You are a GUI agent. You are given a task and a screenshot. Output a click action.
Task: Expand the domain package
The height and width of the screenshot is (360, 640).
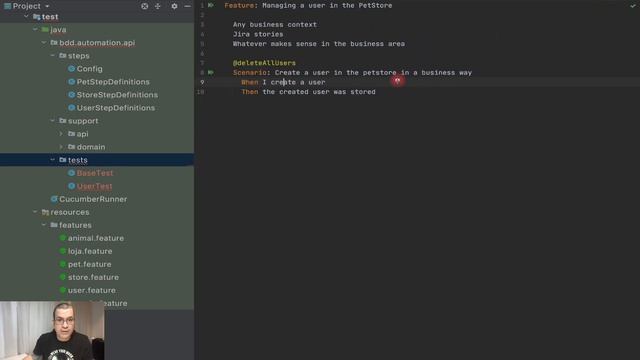[x=61, y=147]
